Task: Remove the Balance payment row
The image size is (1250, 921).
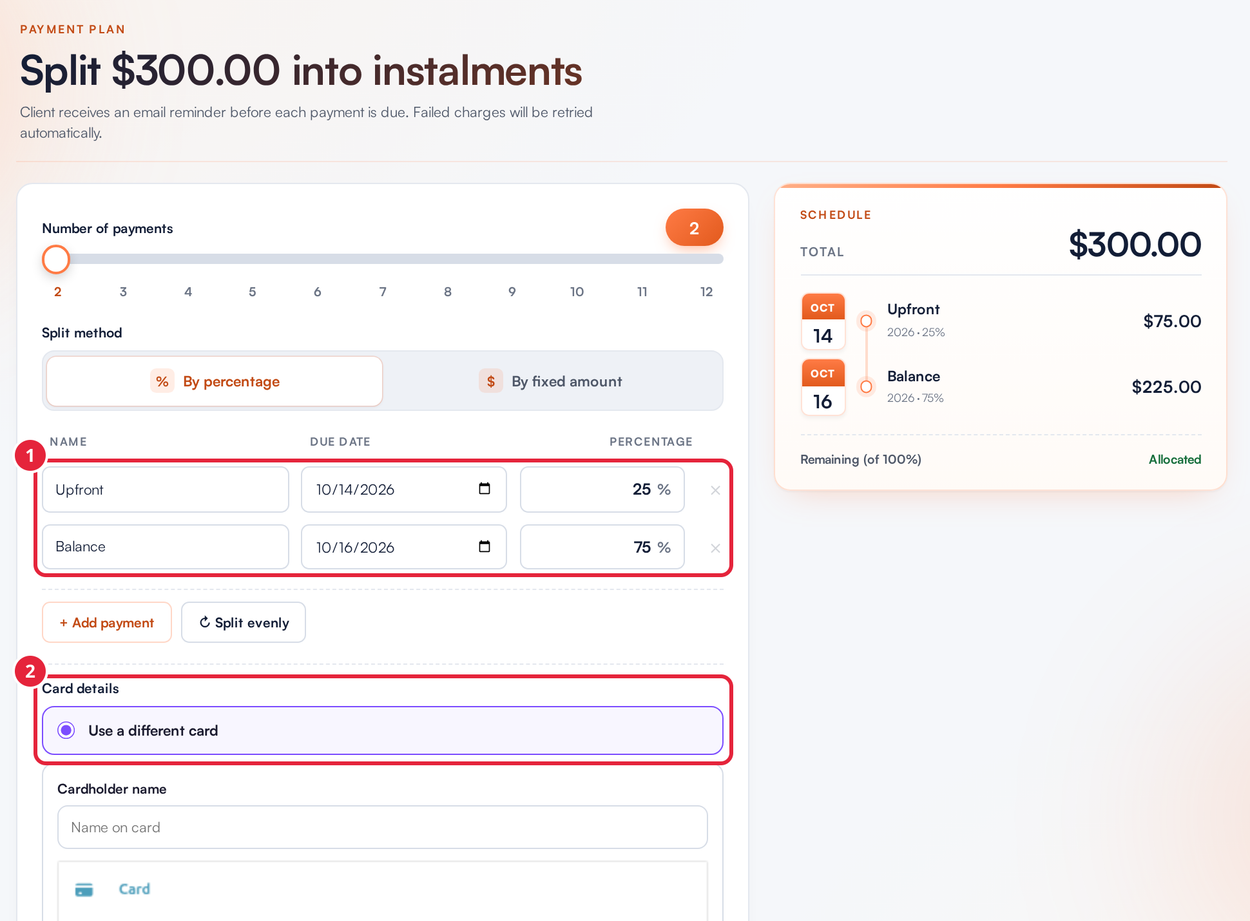Action: (x=715, y=548)
